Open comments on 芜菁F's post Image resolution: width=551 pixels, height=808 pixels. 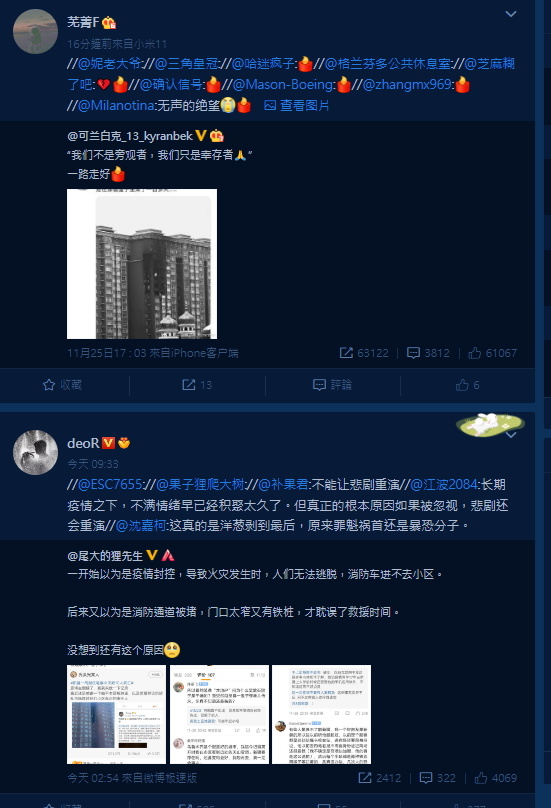(x=332, y=385)
